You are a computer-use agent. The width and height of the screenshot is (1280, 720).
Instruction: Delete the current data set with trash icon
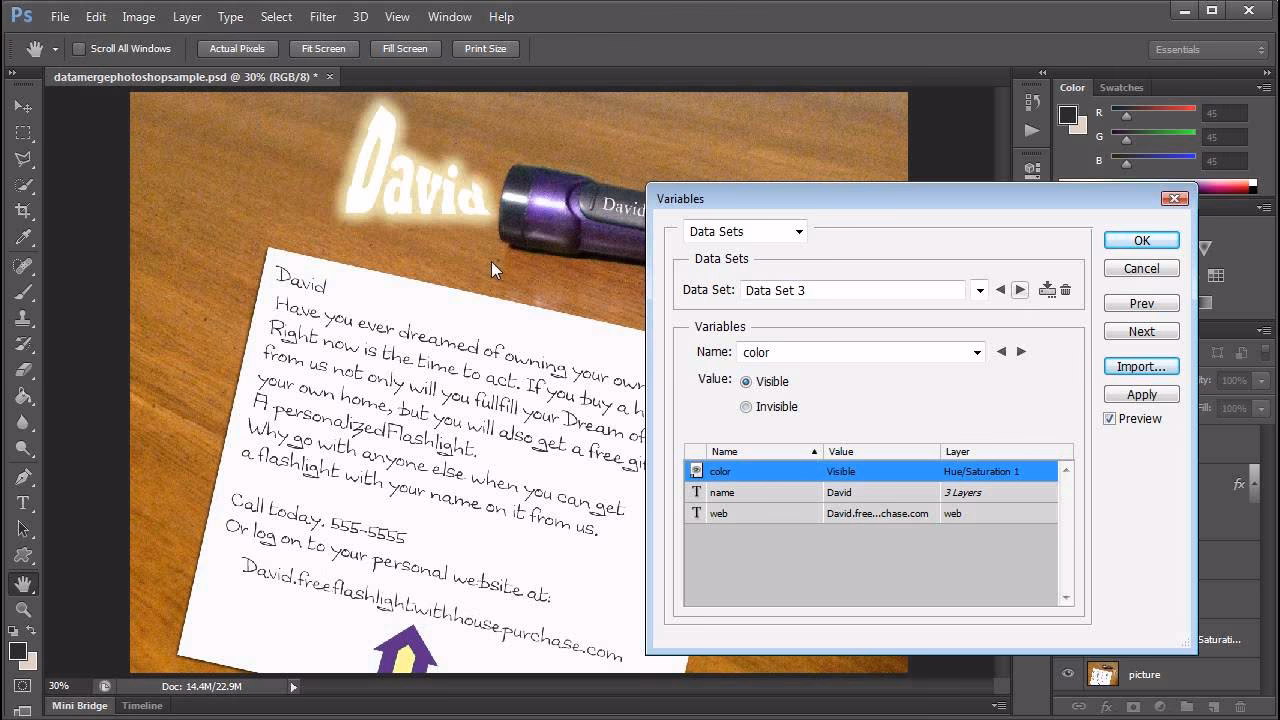[x=1066, y=290]
